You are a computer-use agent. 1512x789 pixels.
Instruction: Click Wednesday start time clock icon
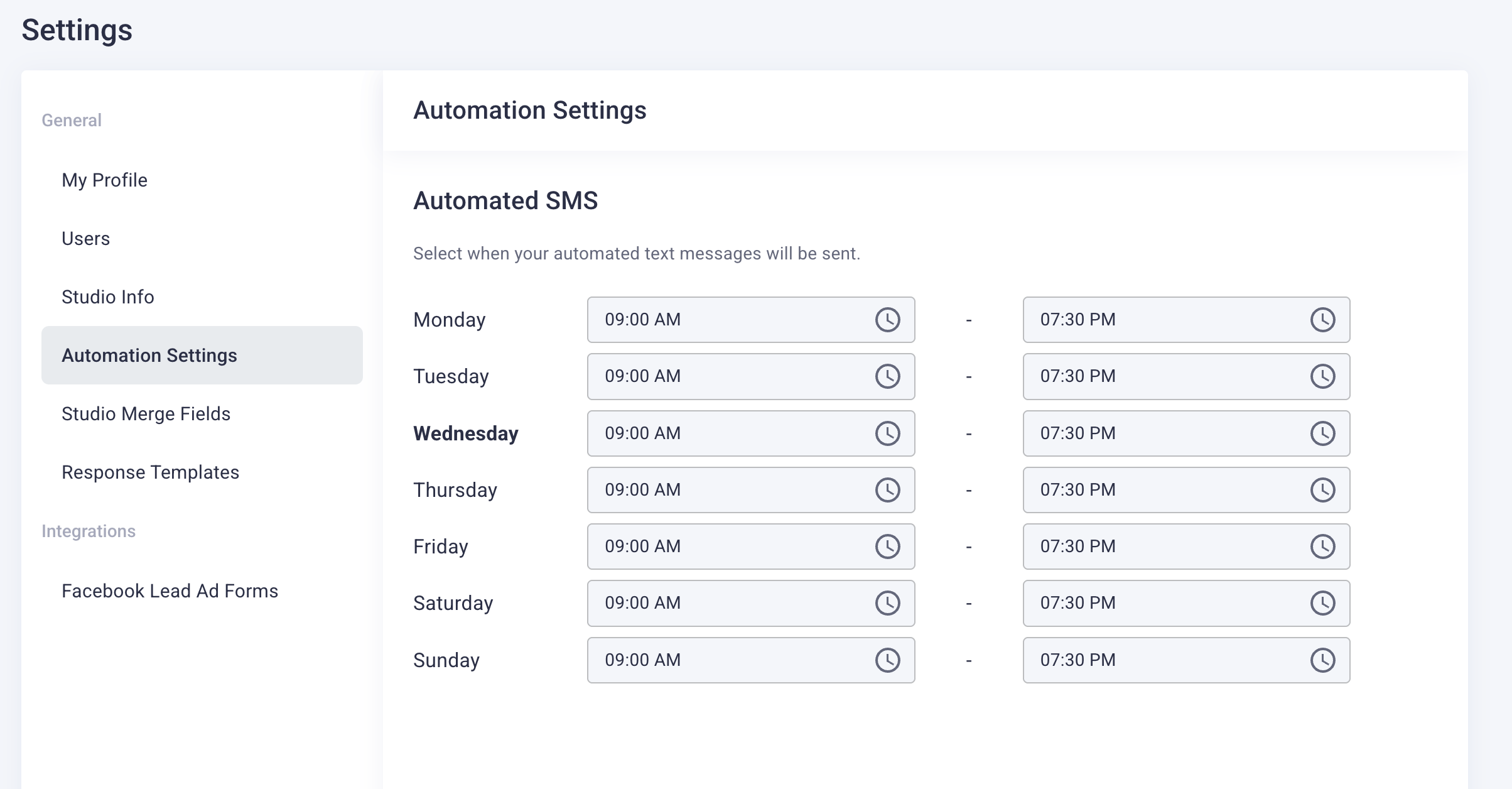pyautogui.click(x=887, y=433)
